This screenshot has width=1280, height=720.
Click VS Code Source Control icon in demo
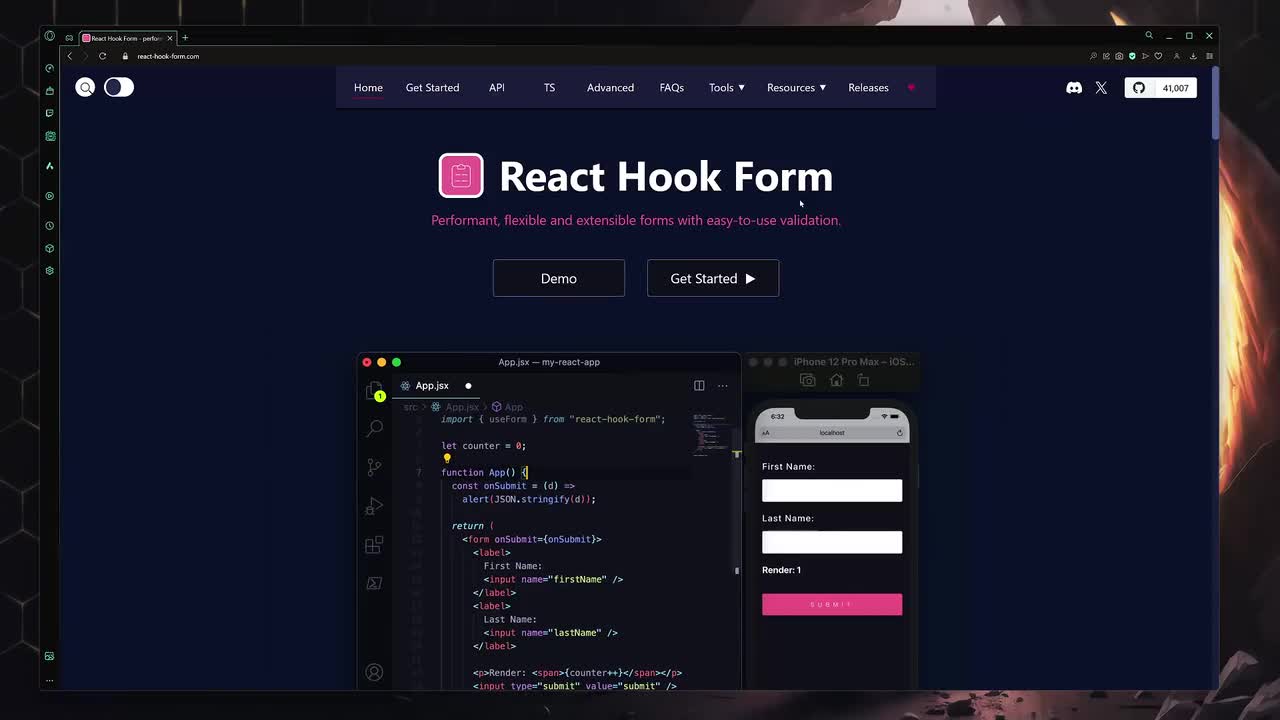(x=374, y=467)
